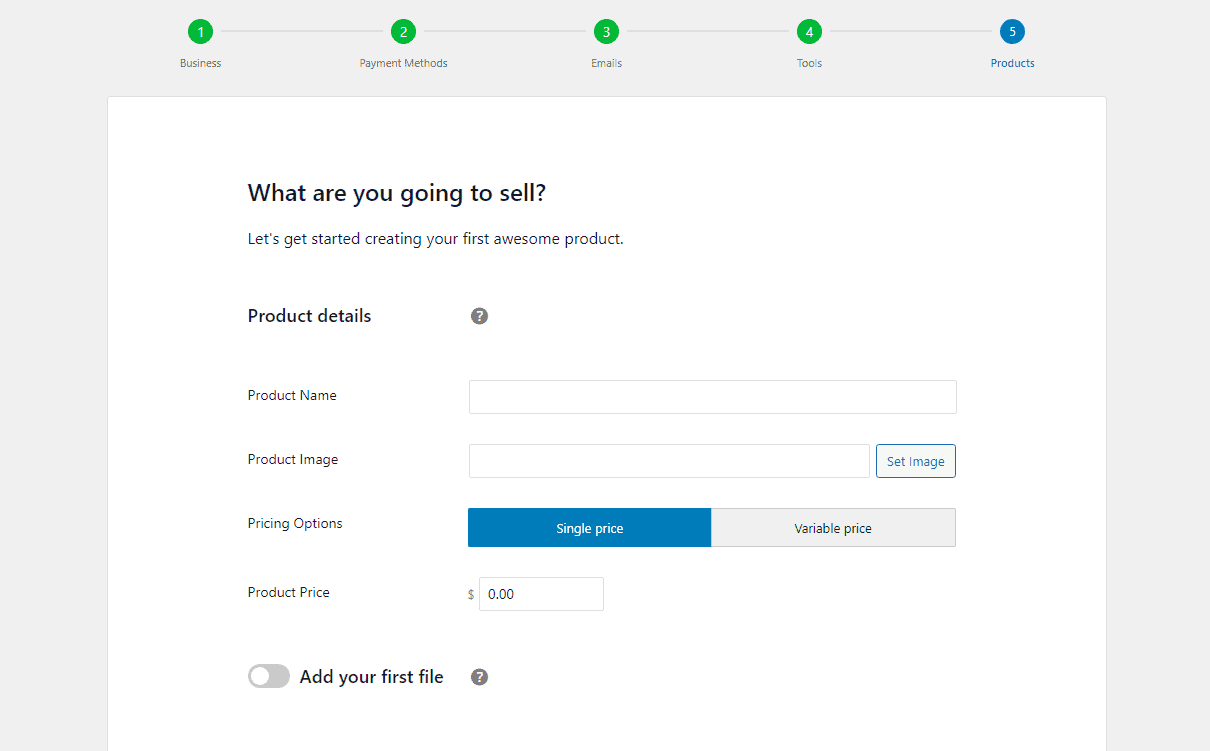The width and height of the screenshot is (1210, 751).
Task: Switch to the Tools step label
Action: [x=809, y=63]
